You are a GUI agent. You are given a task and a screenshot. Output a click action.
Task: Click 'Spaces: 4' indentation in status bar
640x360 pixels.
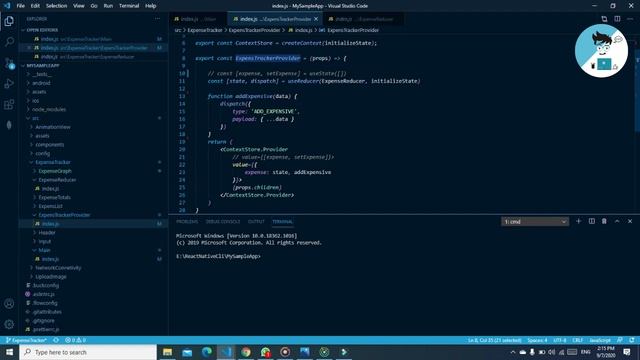tap(537, 340)
